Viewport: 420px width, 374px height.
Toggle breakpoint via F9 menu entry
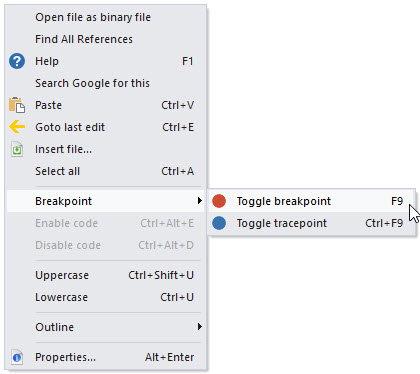click(312, 201)
